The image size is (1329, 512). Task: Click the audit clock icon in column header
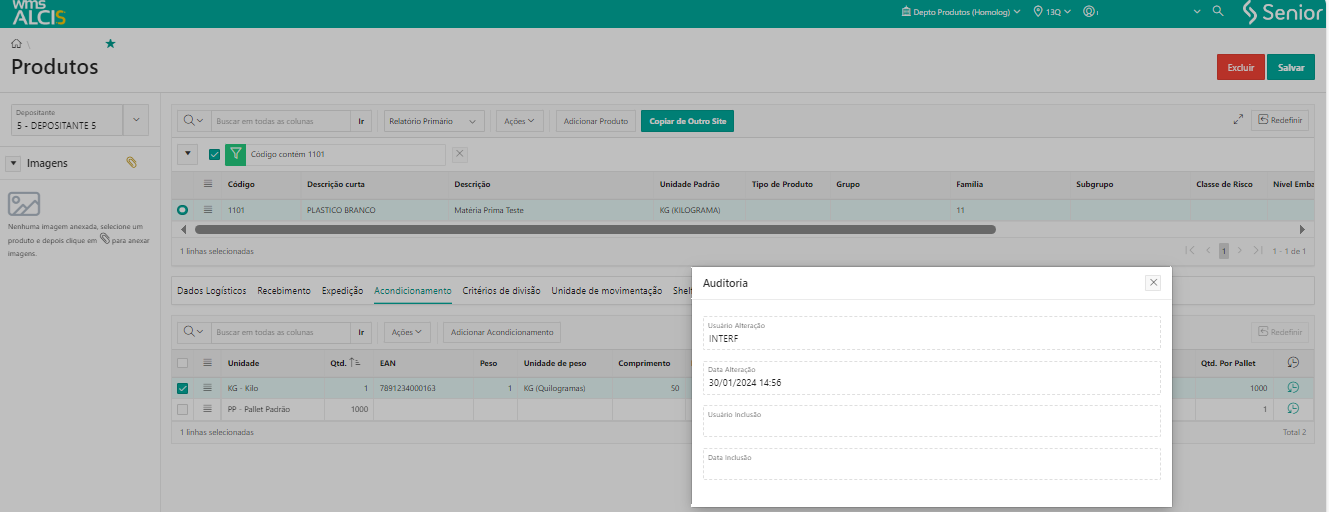coord(1293,363)
